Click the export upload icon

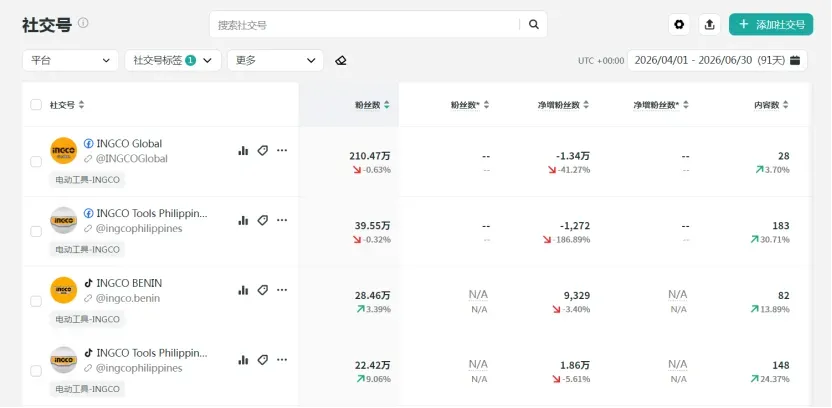click(709, 24)
